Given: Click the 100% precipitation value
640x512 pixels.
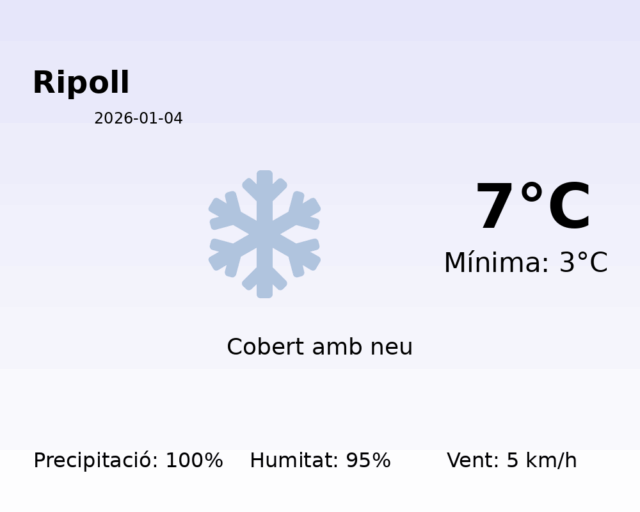Looking at the screenshot, I should [194, 461].
